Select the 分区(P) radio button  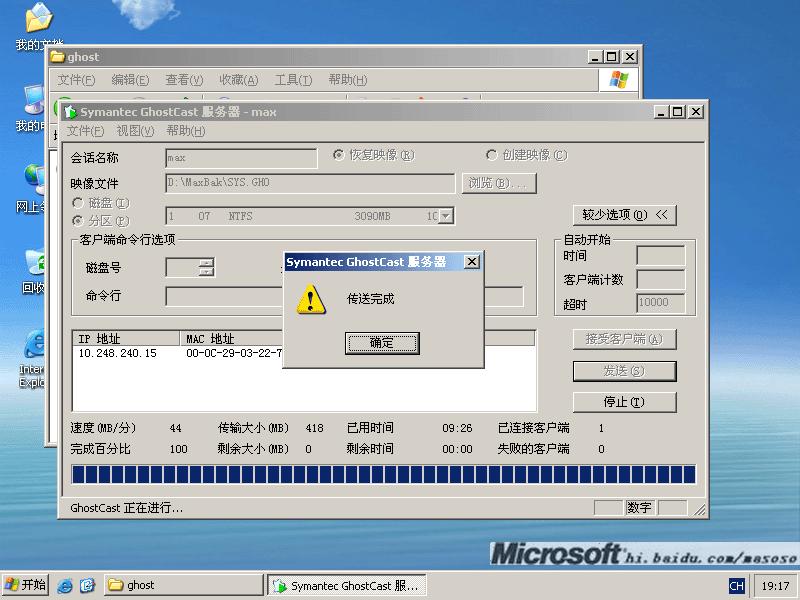[x=101, y=221]
